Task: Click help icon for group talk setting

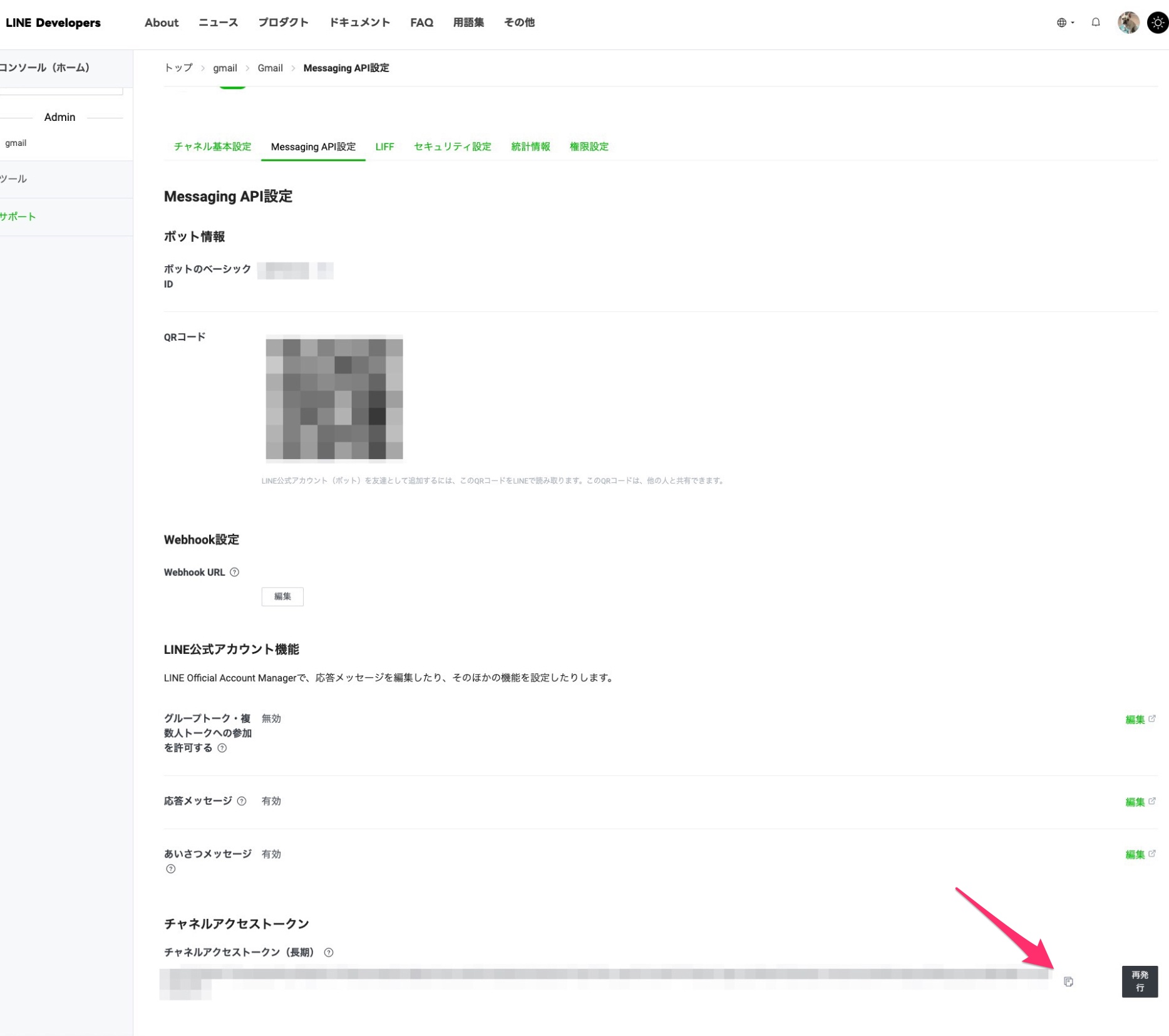Action: point(222,748)
